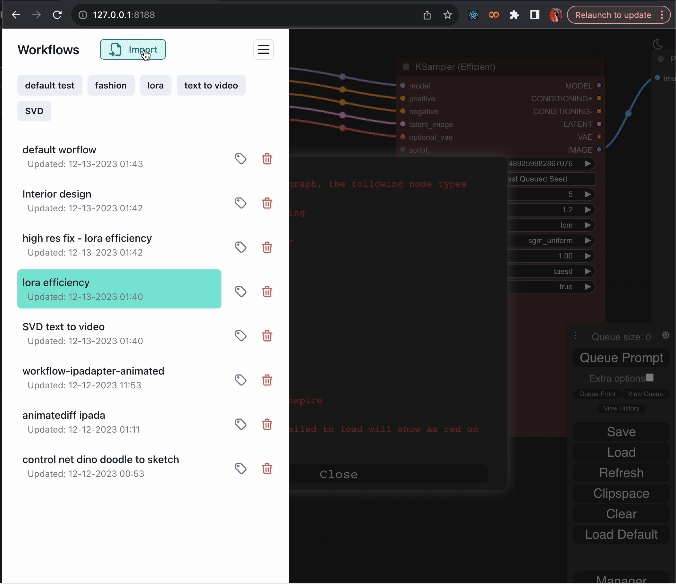
Task: Click the Import button
Action: [x=133, y=50]
